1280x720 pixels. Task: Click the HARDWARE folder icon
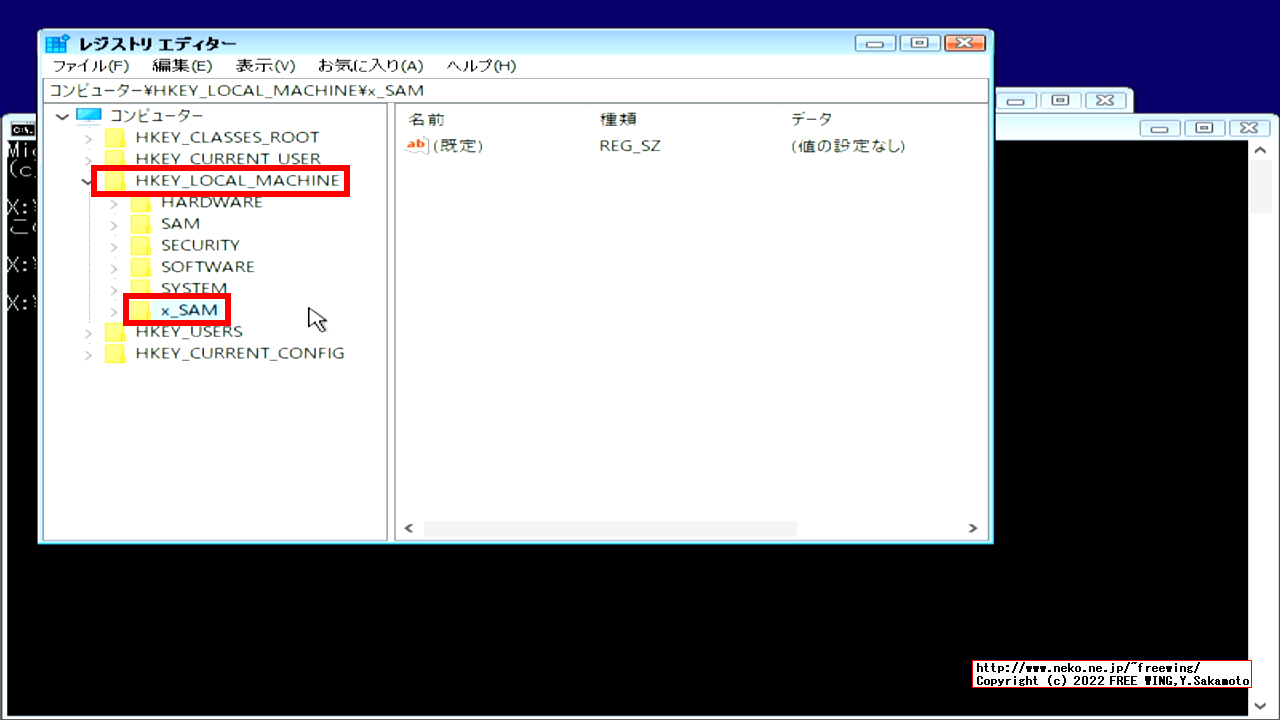click(x=139, y=202)
